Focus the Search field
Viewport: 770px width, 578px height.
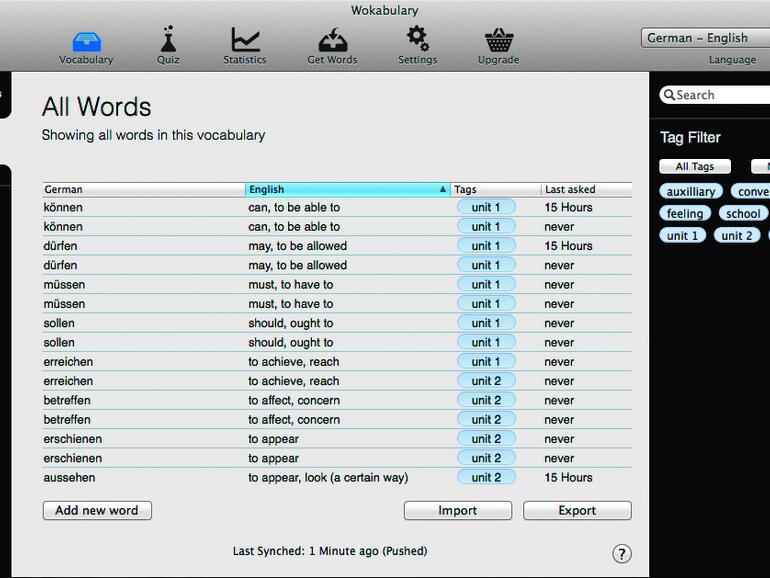pos(716,94)
